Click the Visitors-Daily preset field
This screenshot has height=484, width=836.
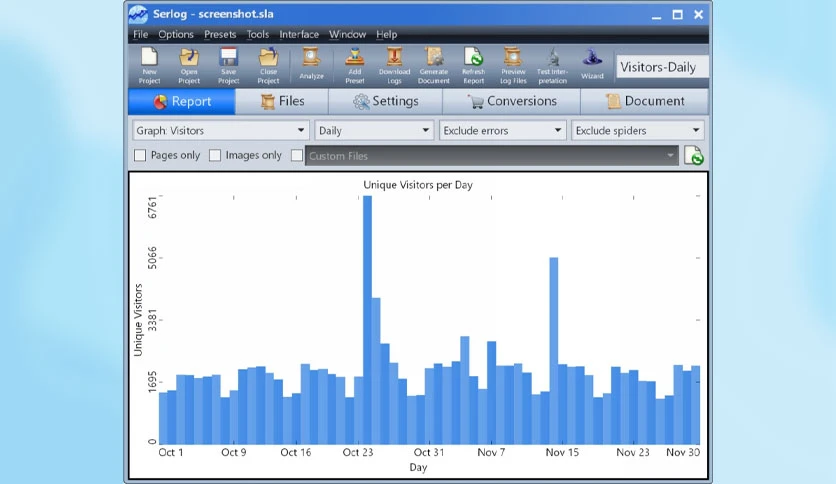(x=662, y=67)
